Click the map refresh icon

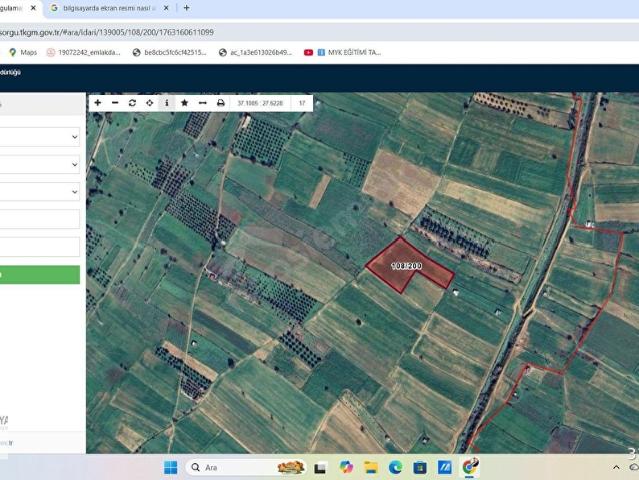click(132, 103)
